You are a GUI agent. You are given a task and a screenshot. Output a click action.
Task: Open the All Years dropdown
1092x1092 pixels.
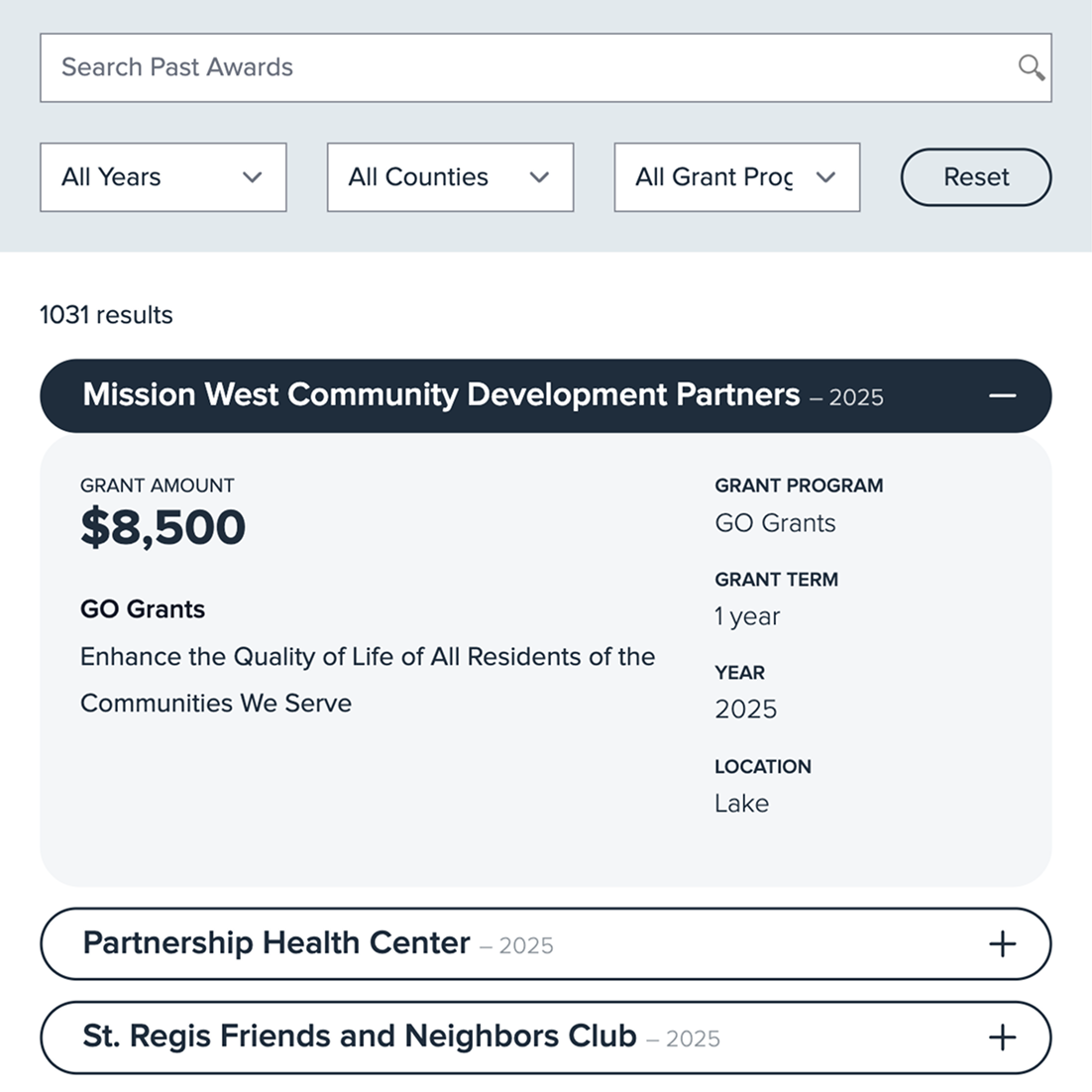tap(164, 177)
